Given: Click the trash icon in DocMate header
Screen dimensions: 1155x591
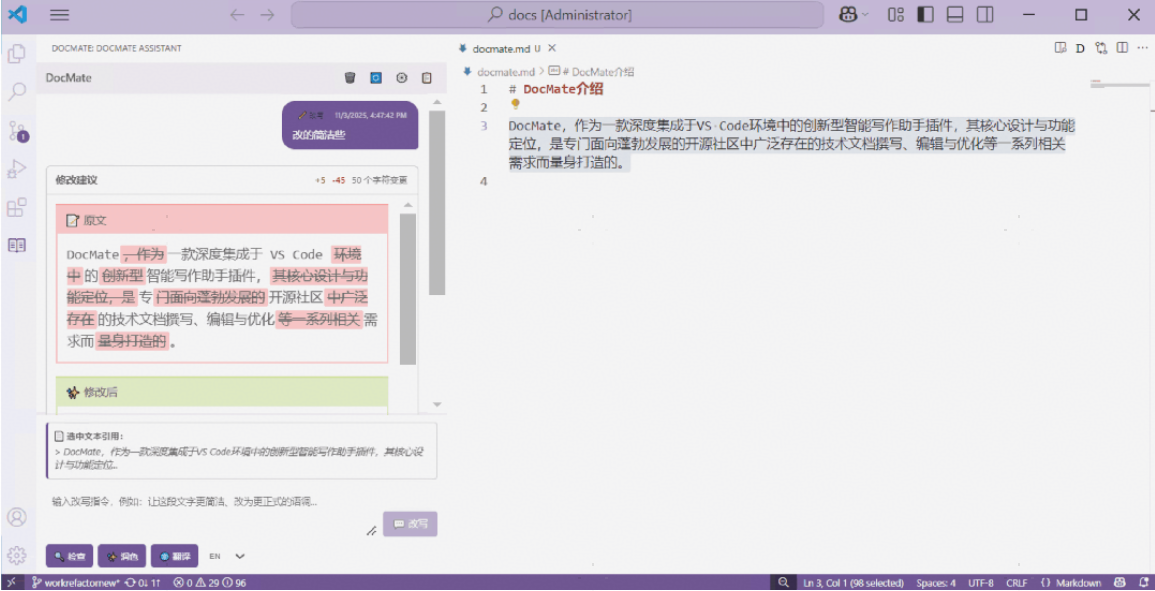Looking at the screenshot, I should [350, 78].
